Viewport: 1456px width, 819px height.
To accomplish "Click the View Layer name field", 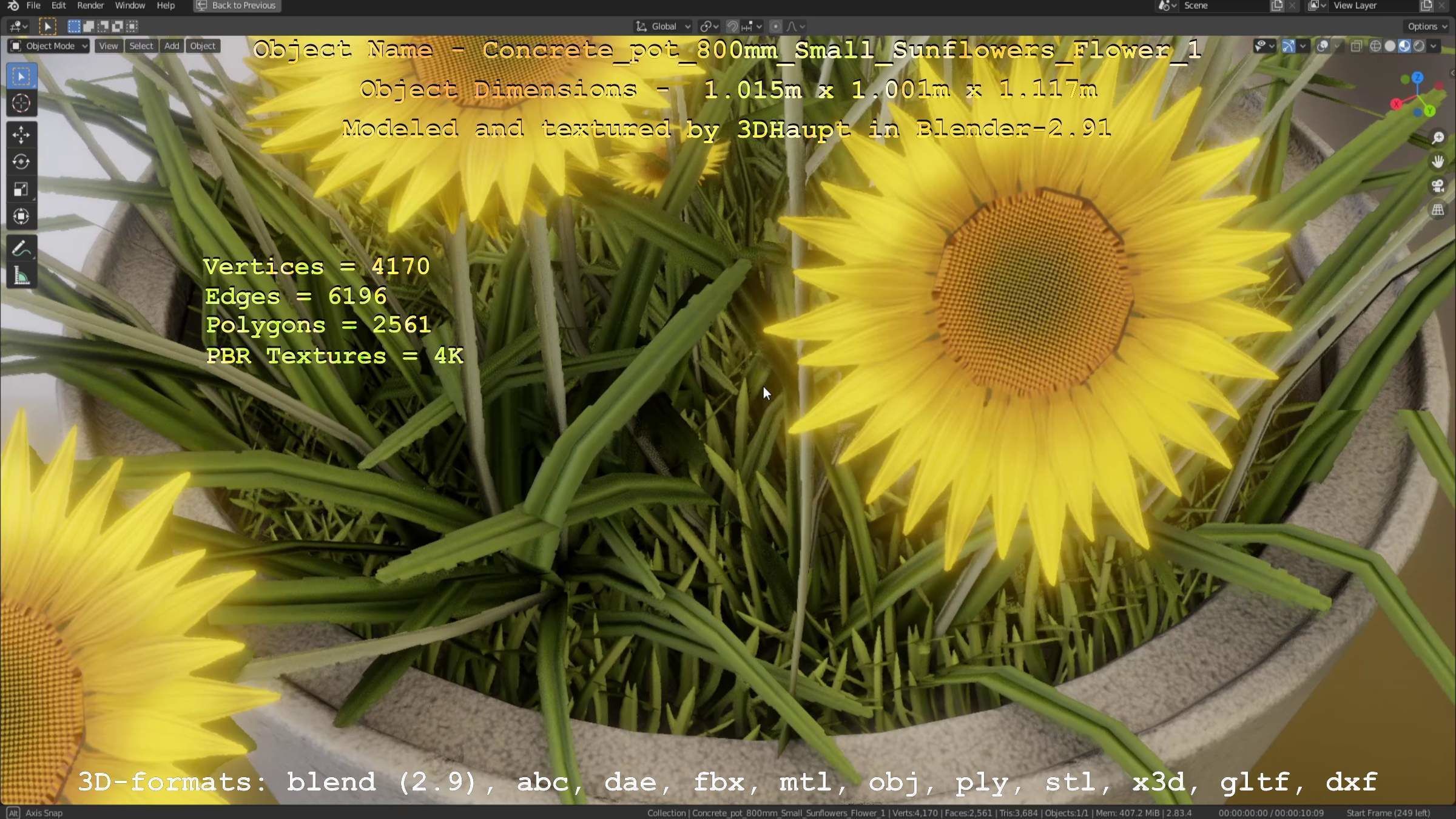I will click(1373, 5).
